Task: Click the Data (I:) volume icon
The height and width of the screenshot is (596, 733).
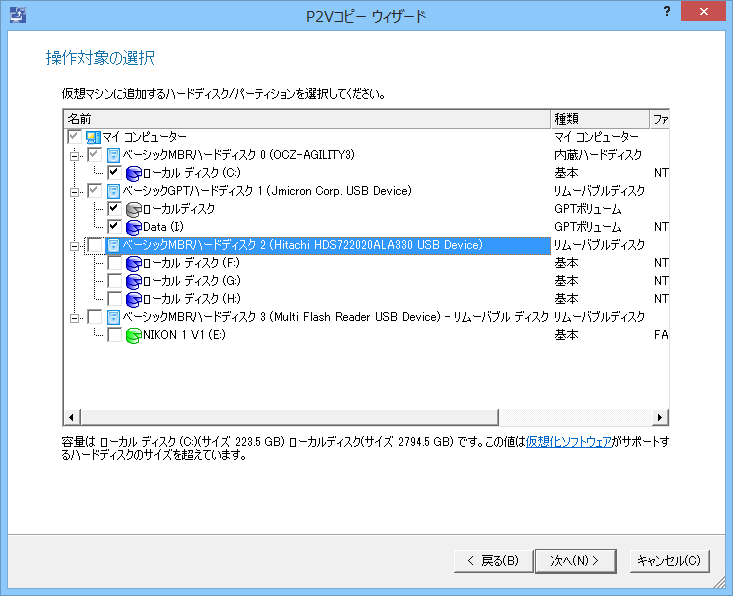Action: (x=134, y=227)
